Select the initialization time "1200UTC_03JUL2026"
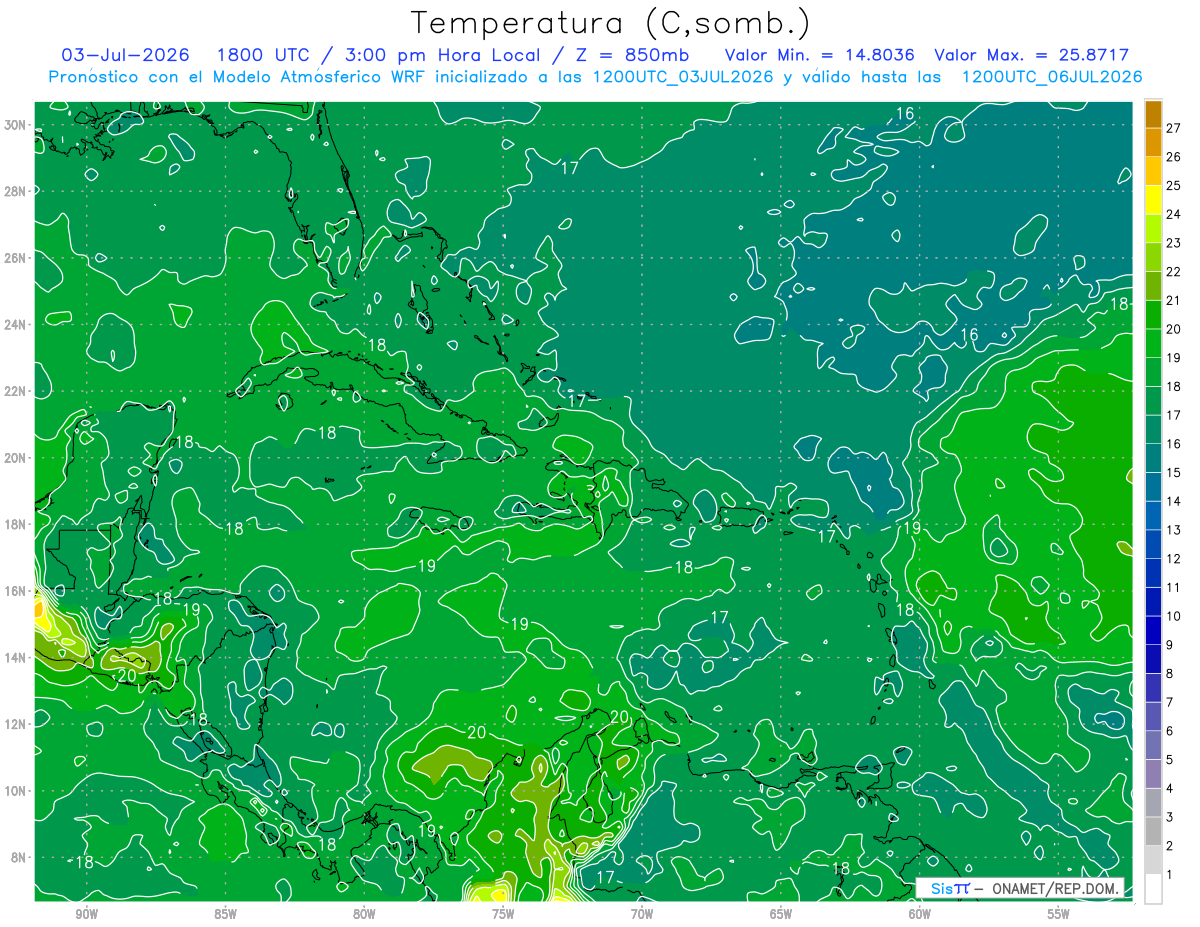Screen dimensions: 1200x927 click(x=682, y=77)
